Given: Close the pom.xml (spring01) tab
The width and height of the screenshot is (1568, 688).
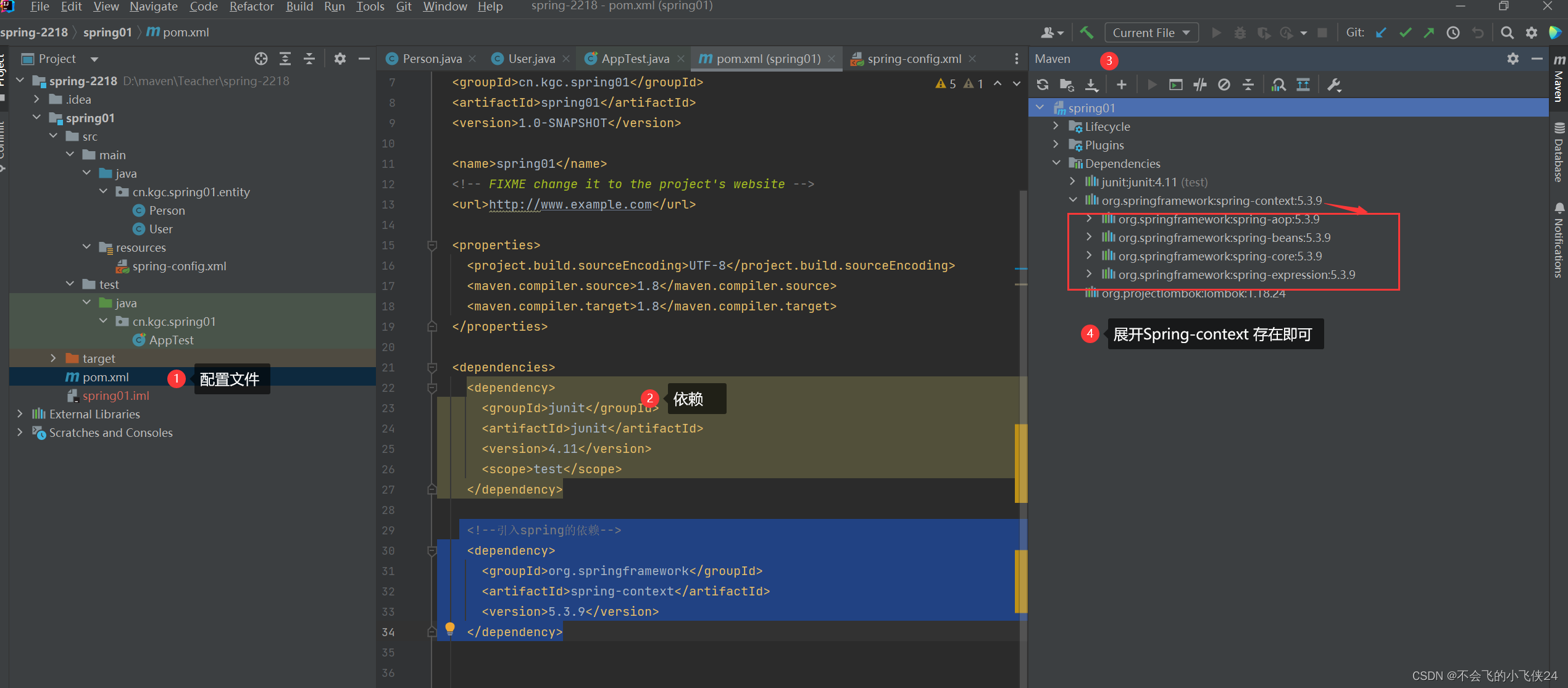Looking at the screenshot, I should [x=832, y=59].
